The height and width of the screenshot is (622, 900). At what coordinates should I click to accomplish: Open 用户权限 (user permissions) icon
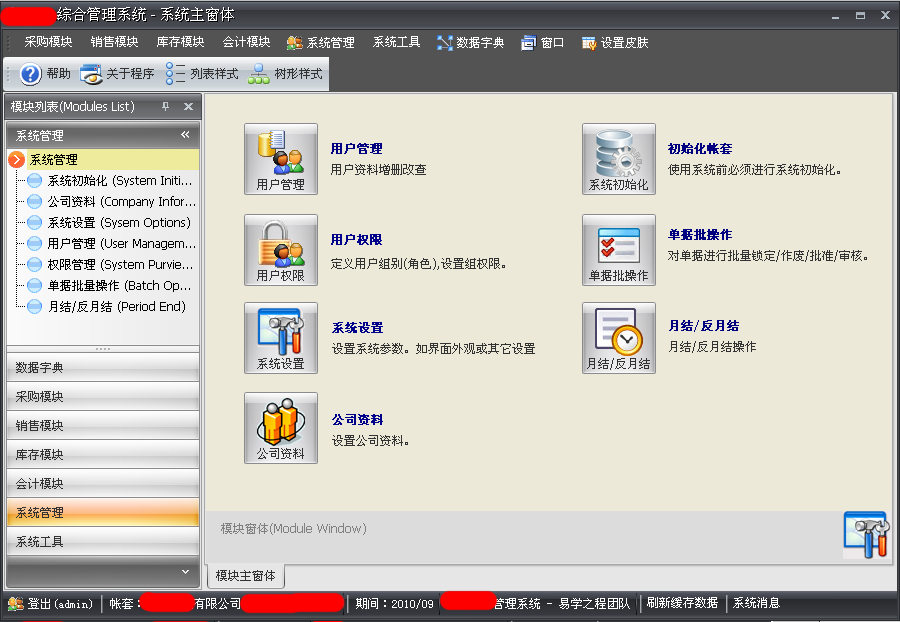click(x=281, y=248)
